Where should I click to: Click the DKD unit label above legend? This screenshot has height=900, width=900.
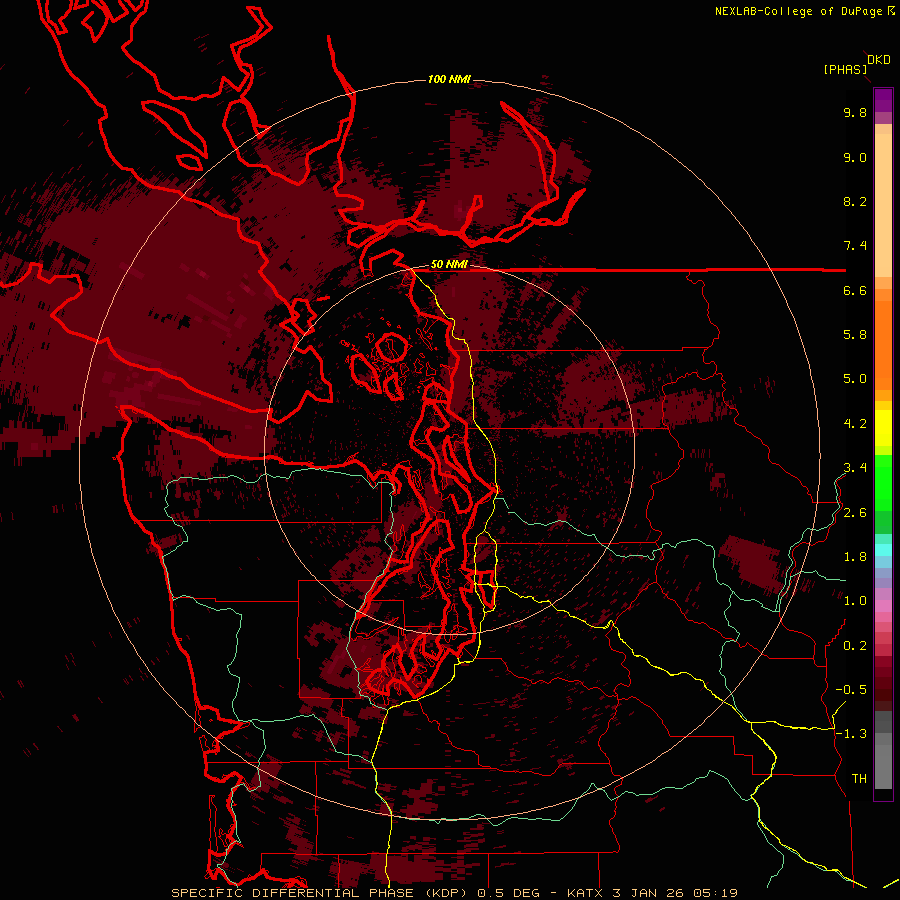(x=879, y=60)
